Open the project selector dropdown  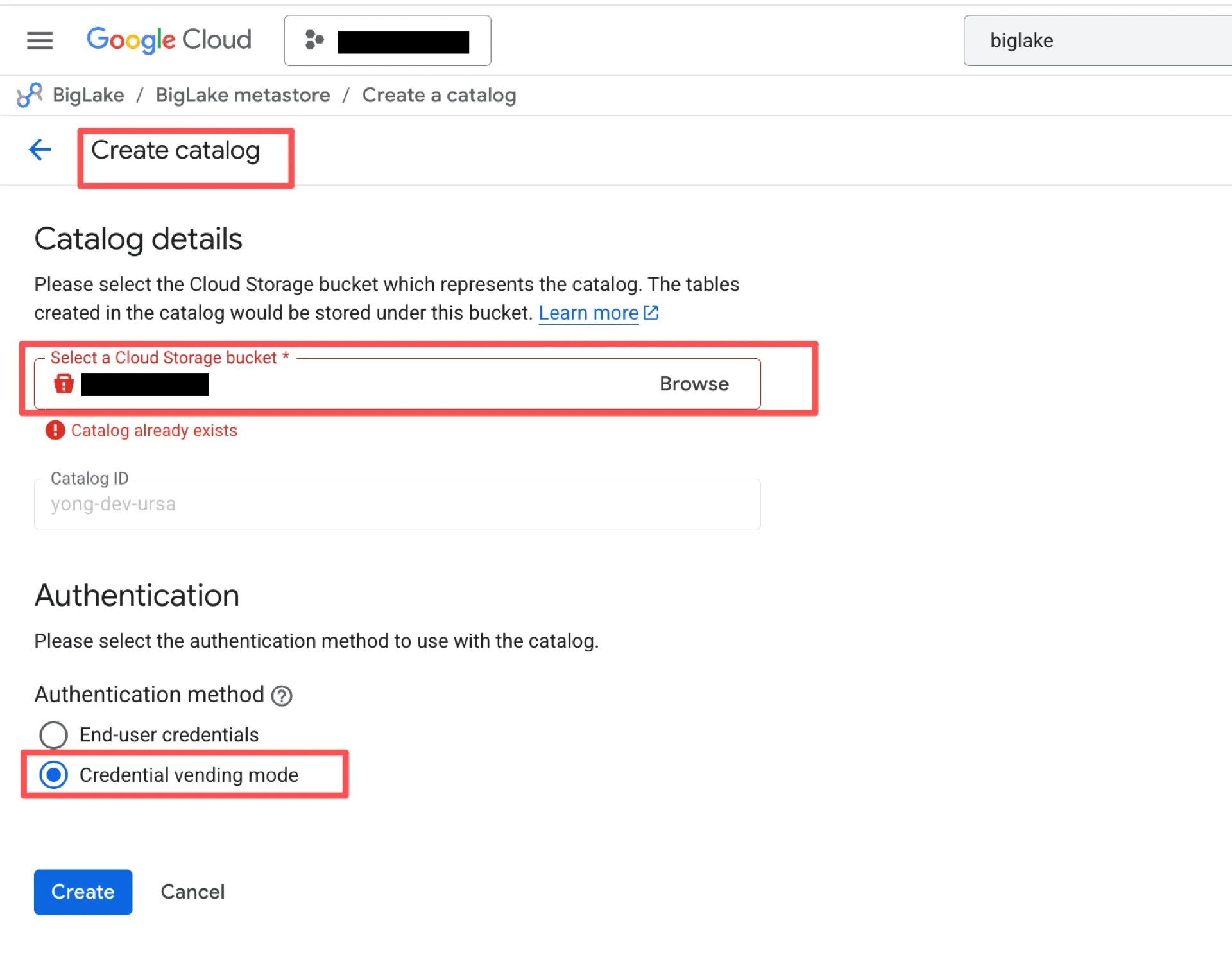(388, 40)
